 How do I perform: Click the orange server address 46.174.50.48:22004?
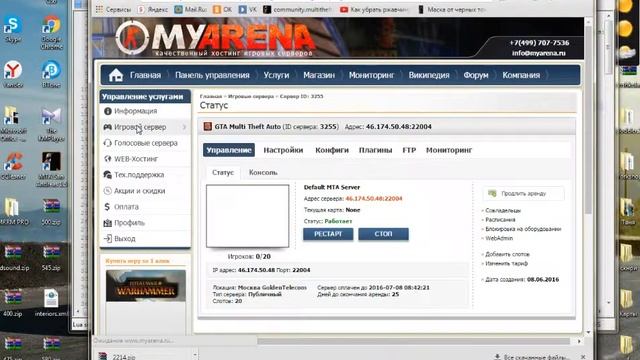coord(374,199)
